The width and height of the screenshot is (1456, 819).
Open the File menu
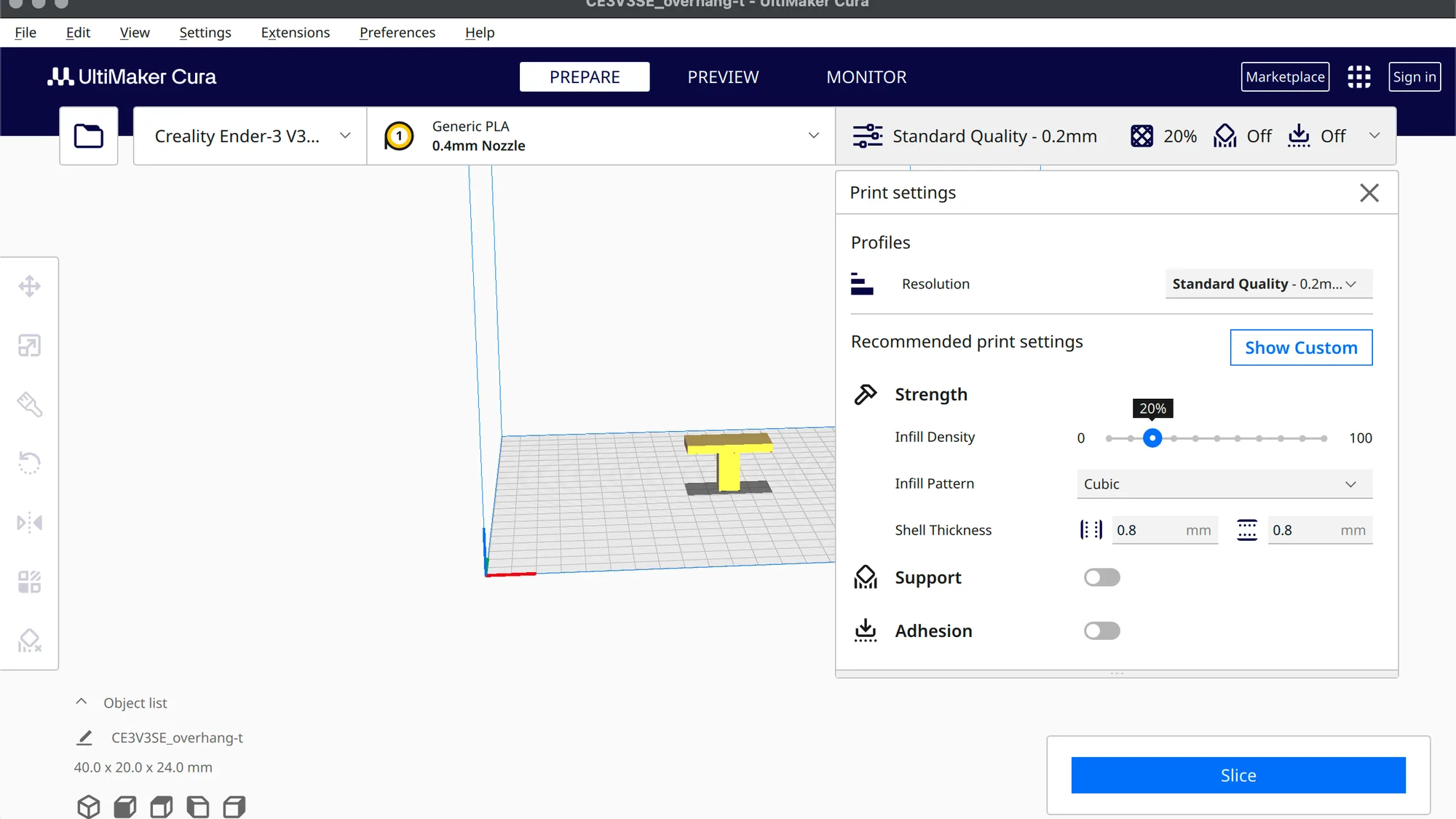[x=25, y=33]
